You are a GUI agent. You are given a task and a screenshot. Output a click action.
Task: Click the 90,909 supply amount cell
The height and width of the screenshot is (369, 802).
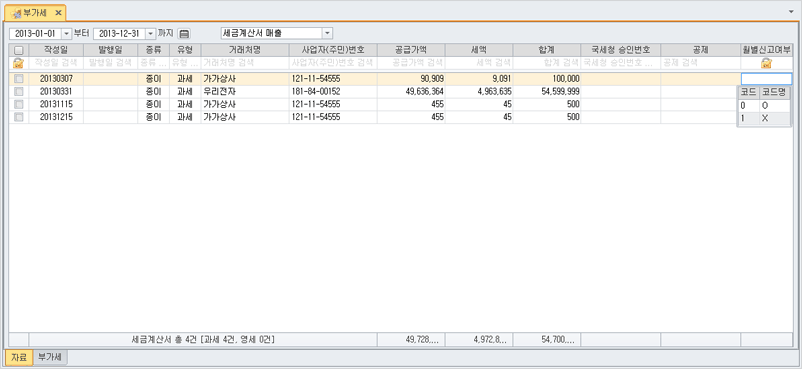(x=411, y=79)
